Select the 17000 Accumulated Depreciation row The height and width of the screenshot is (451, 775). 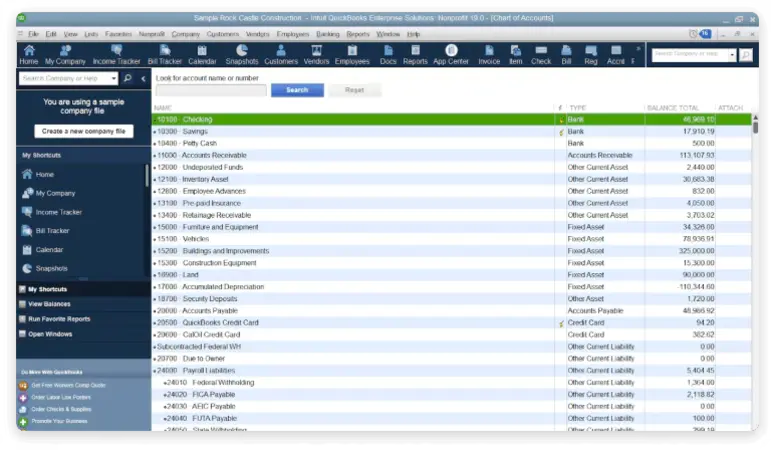(x=452, y=287)
